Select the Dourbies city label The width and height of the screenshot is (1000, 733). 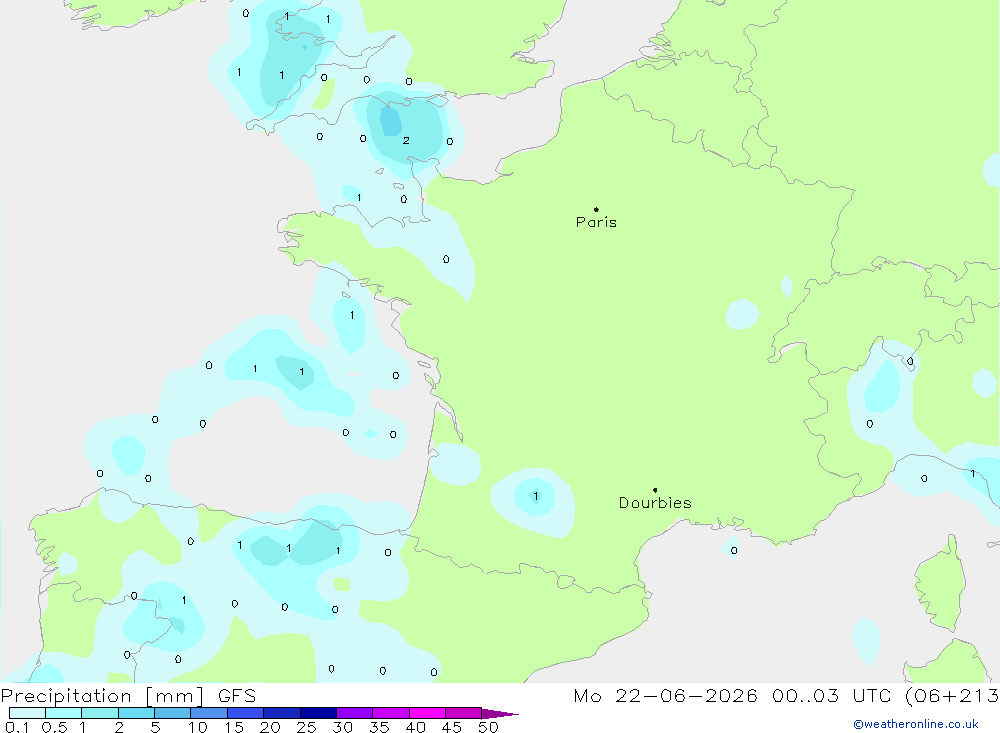click(x=655, y=503)
